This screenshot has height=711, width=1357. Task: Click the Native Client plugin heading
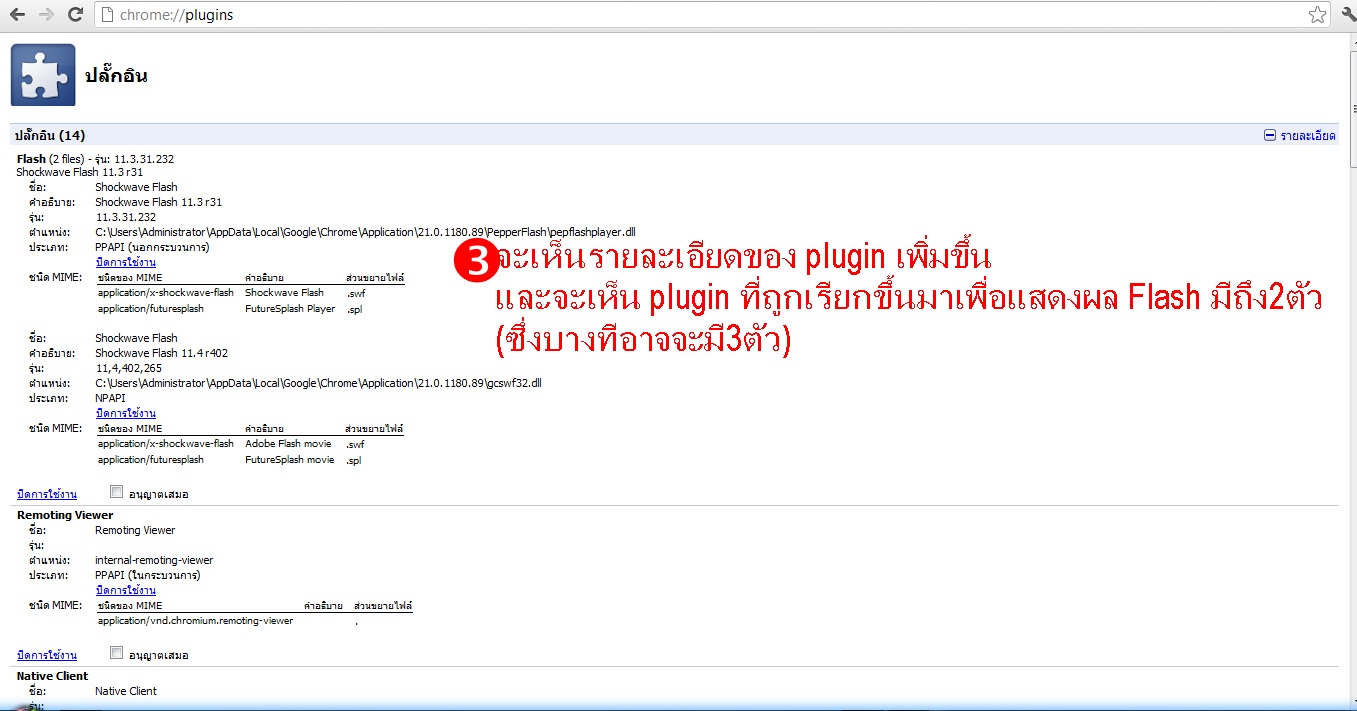point(52,676)
